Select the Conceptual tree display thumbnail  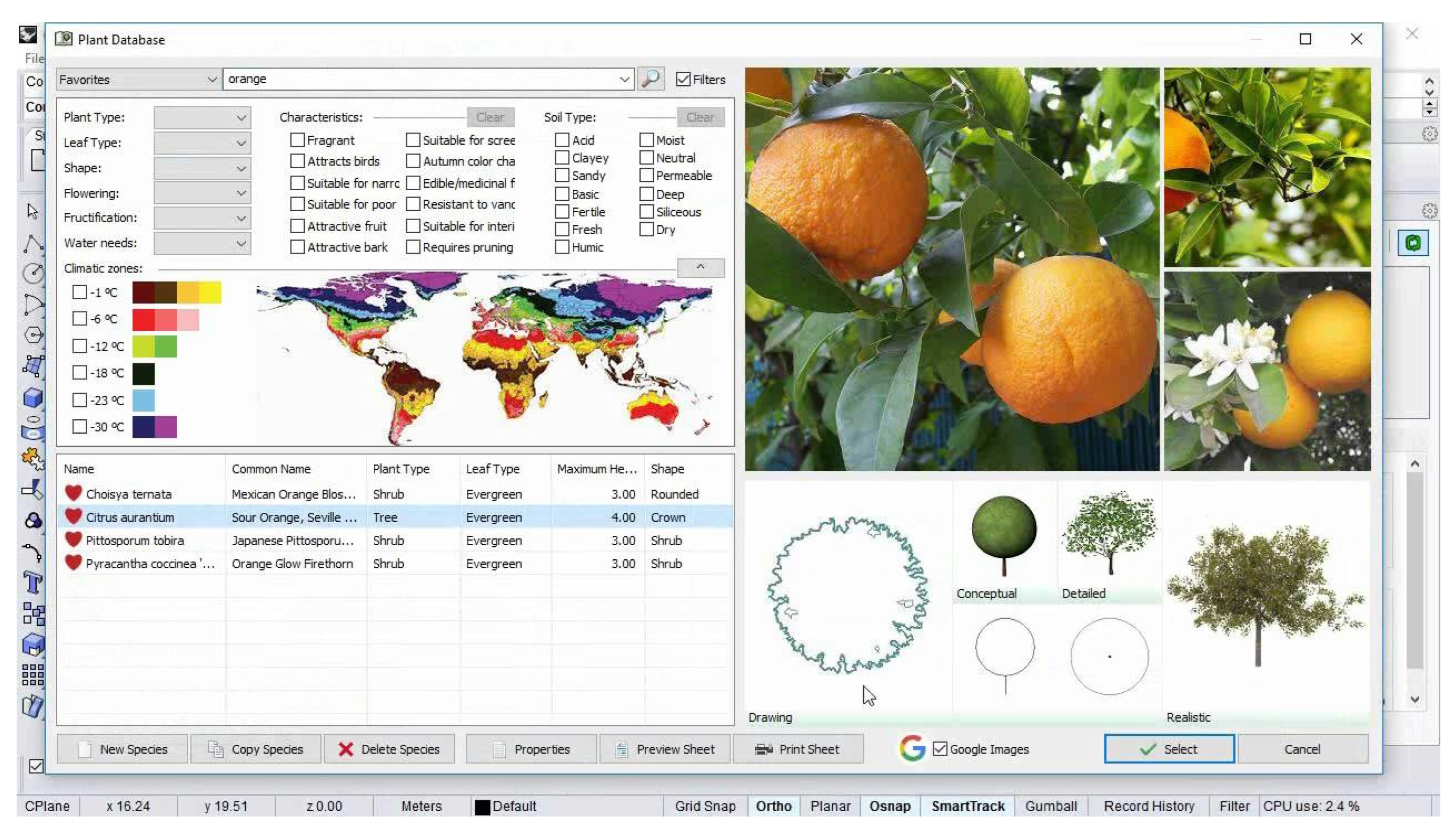(x=1004, y=536)
